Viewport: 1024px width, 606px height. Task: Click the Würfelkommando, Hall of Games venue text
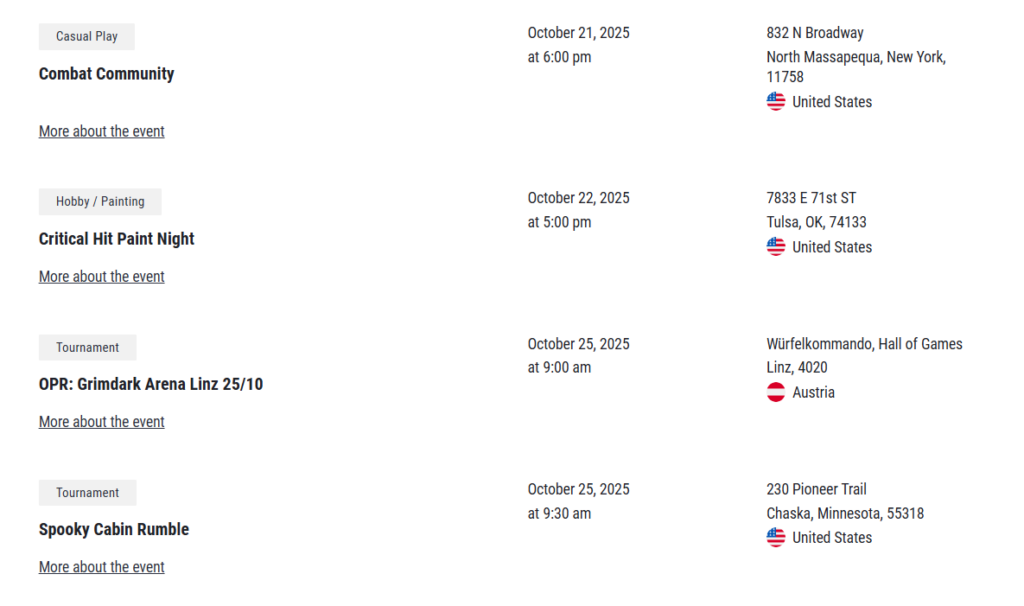coord(864,344)
